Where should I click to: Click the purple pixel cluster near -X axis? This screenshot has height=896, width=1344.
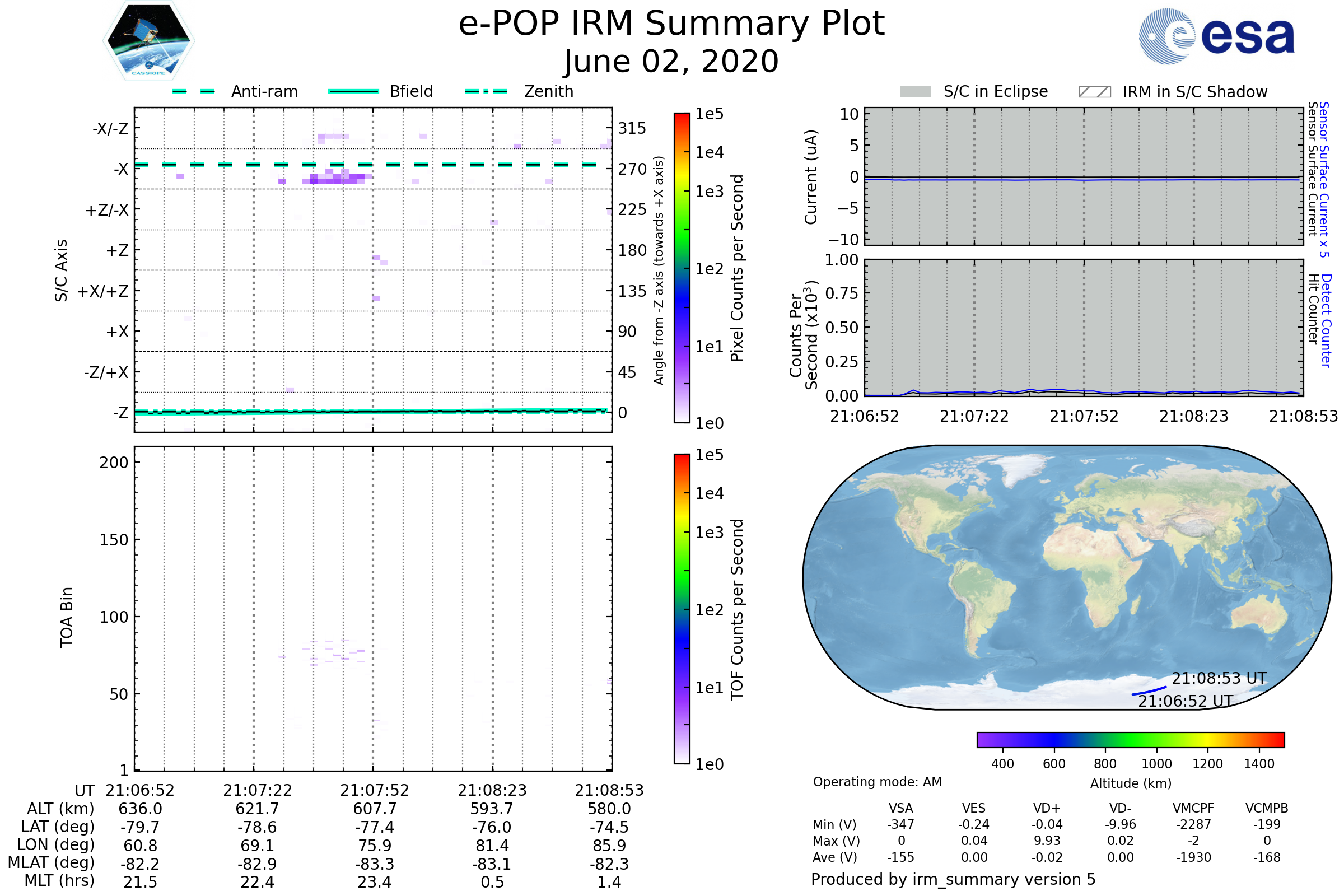pyautogui.click(x=337, y=179)
